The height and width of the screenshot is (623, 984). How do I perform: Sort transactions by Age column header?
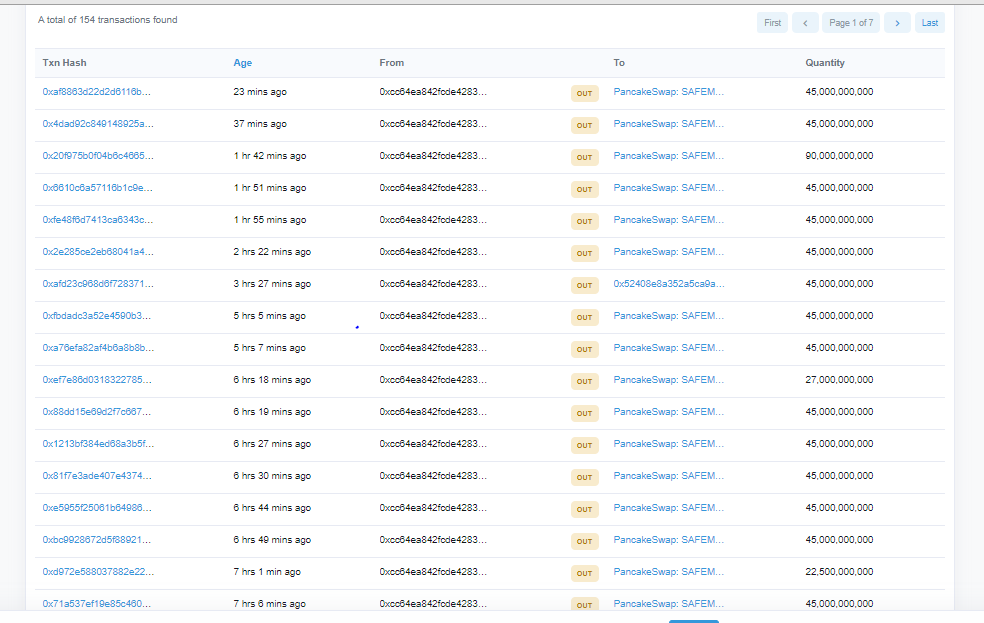[242, 63]
